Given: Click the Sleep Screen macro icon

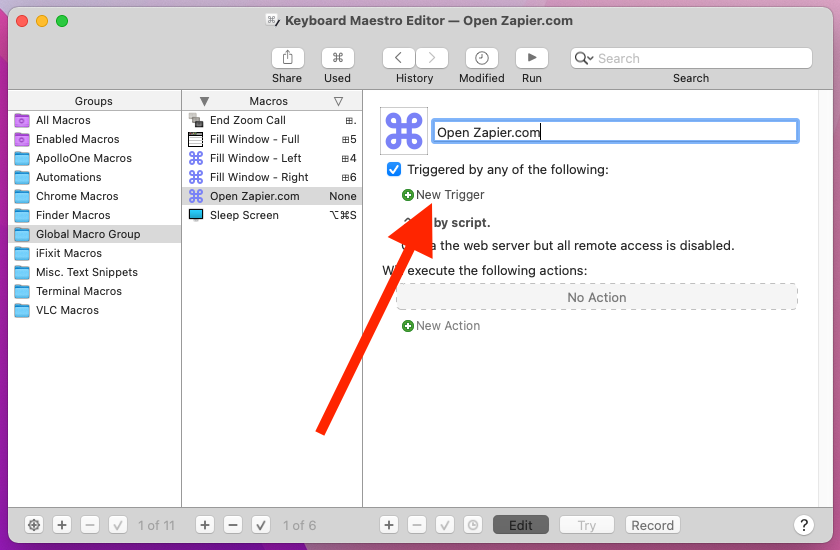Looking at the screenshot, I should [x=196, y=215].
